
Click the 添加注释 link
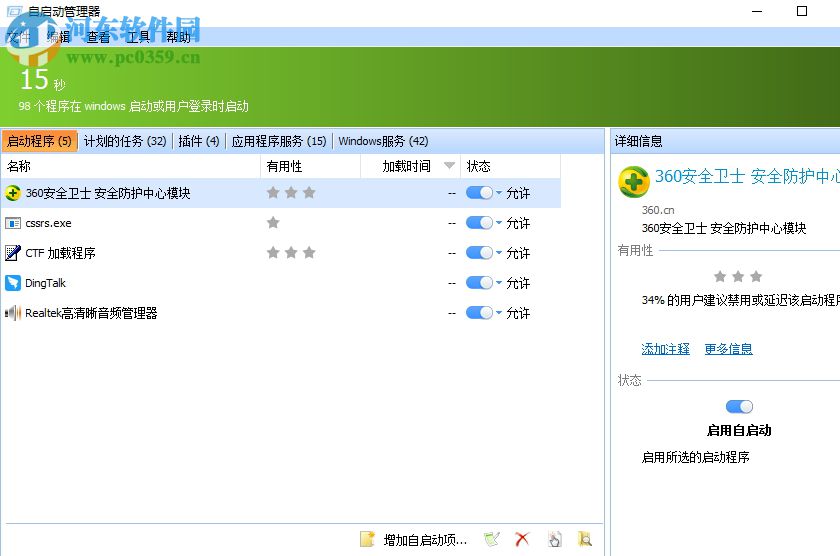tap(665, 349)
